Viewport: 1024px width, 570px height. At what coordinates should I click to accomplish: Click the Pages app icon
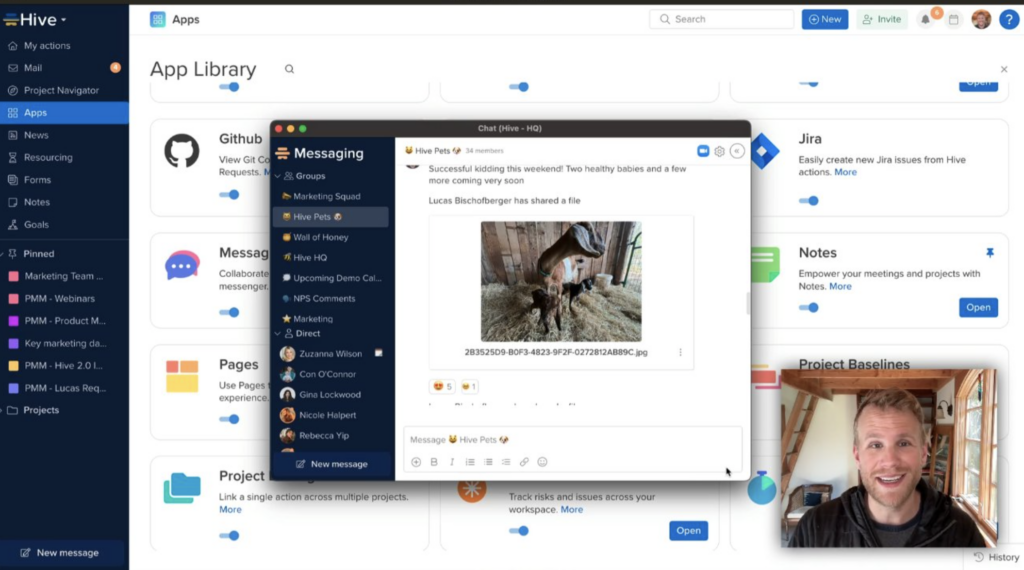pos(182,376)
